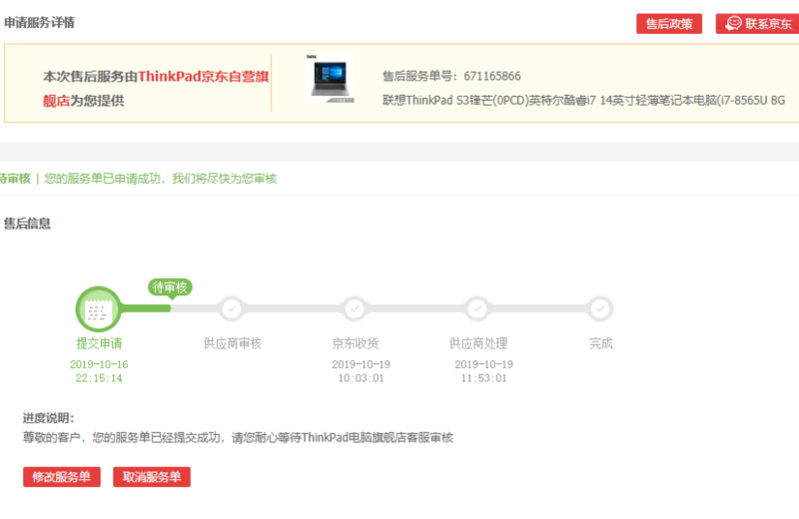
Task: Select the service number 671165866 text
Action: (x=492, y=76)
